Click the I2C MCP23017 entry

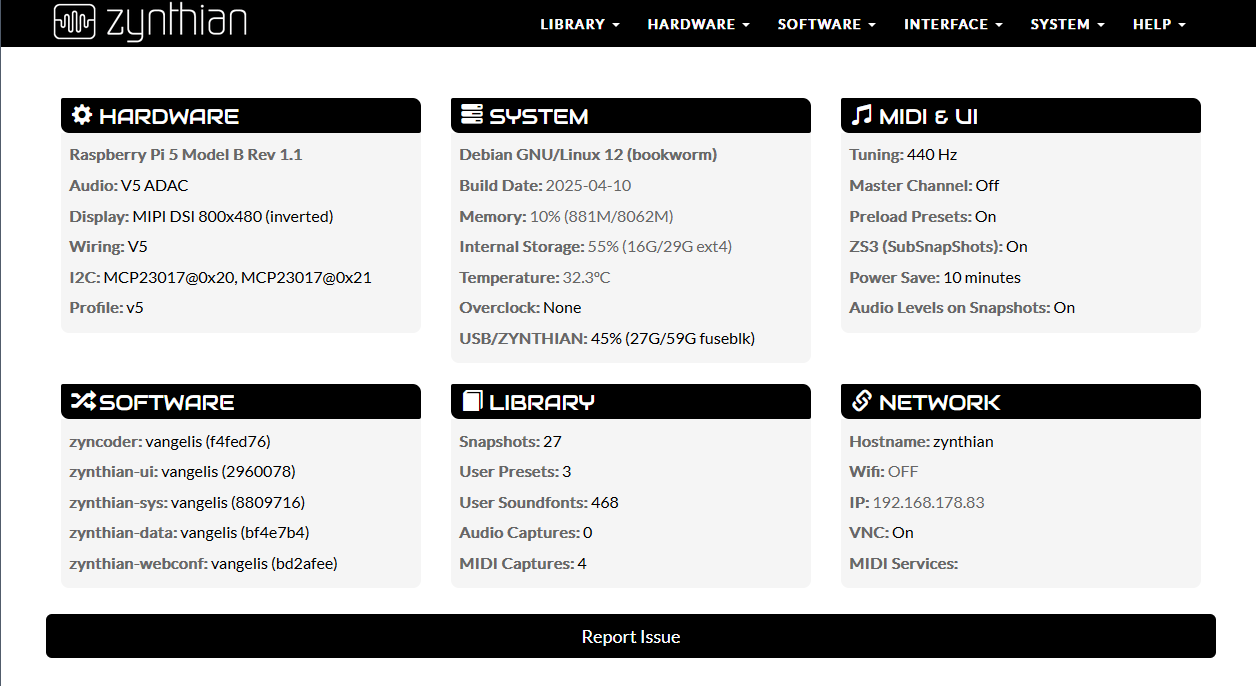[220, 277]
